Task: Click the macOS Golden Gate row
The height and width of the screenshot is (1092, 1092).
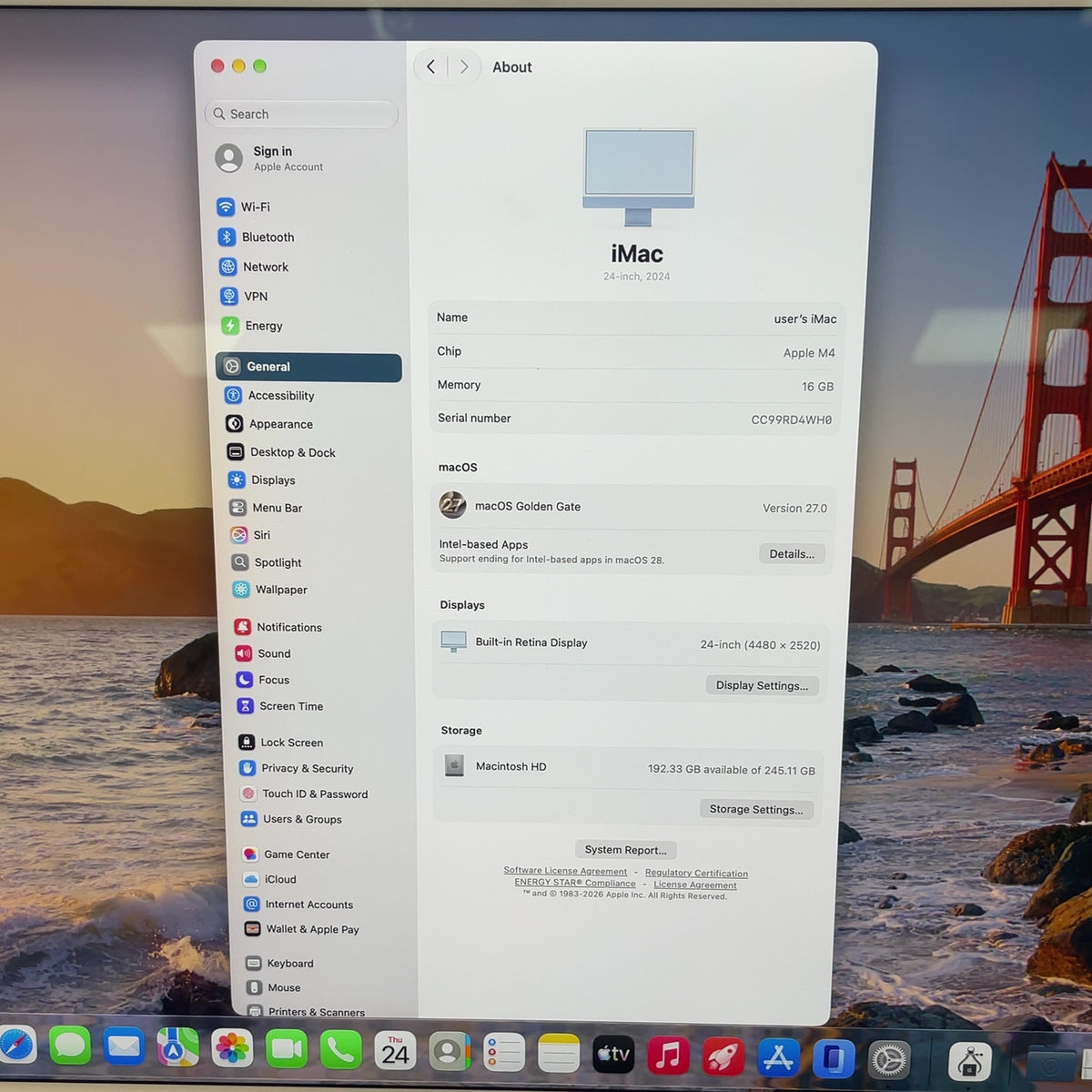Action: pos(633,507)
